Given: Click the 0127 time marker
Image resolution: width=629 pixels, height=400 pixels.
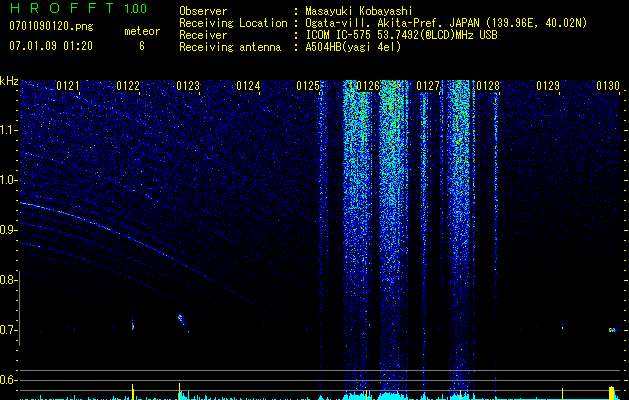Looking at the screenshot, I should coord(428,86).
